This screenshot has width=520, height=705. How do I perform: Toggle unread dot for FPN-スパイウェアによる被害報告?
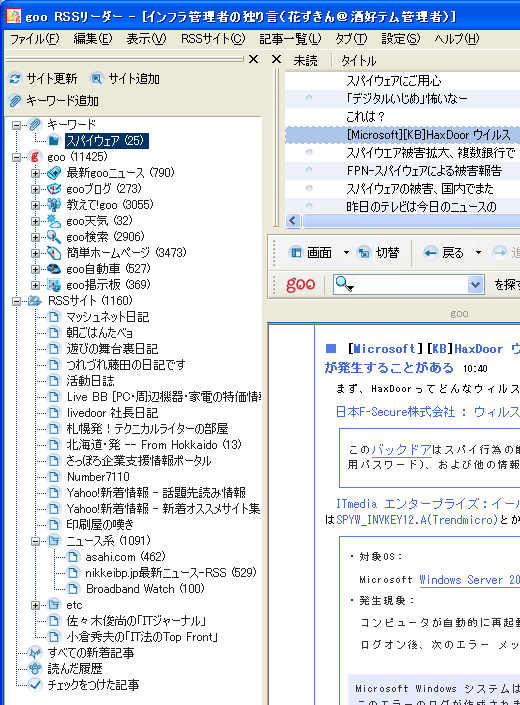(x=309, y=170)
